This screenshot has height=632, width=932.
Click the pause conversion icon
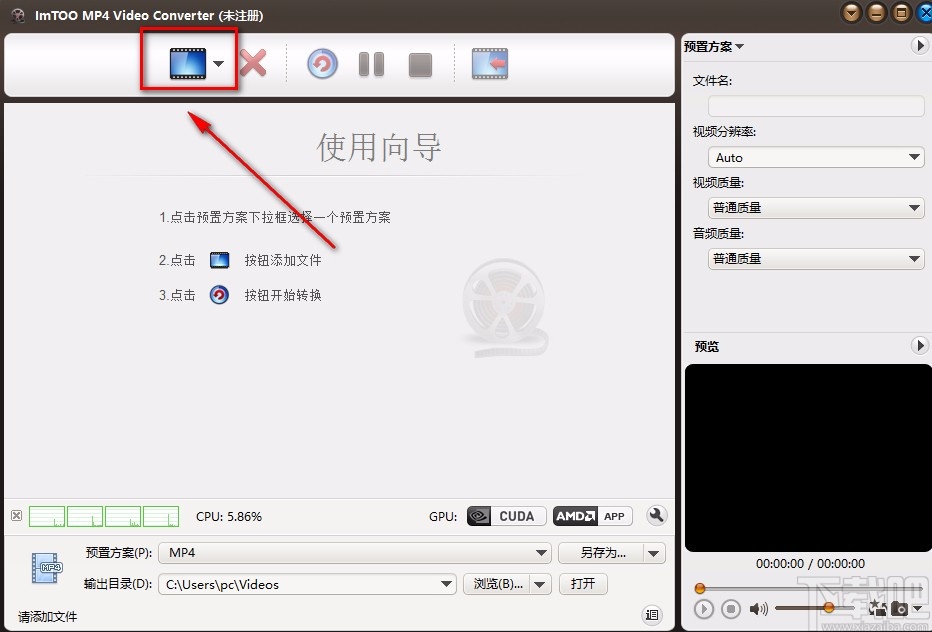coord(371,62)
